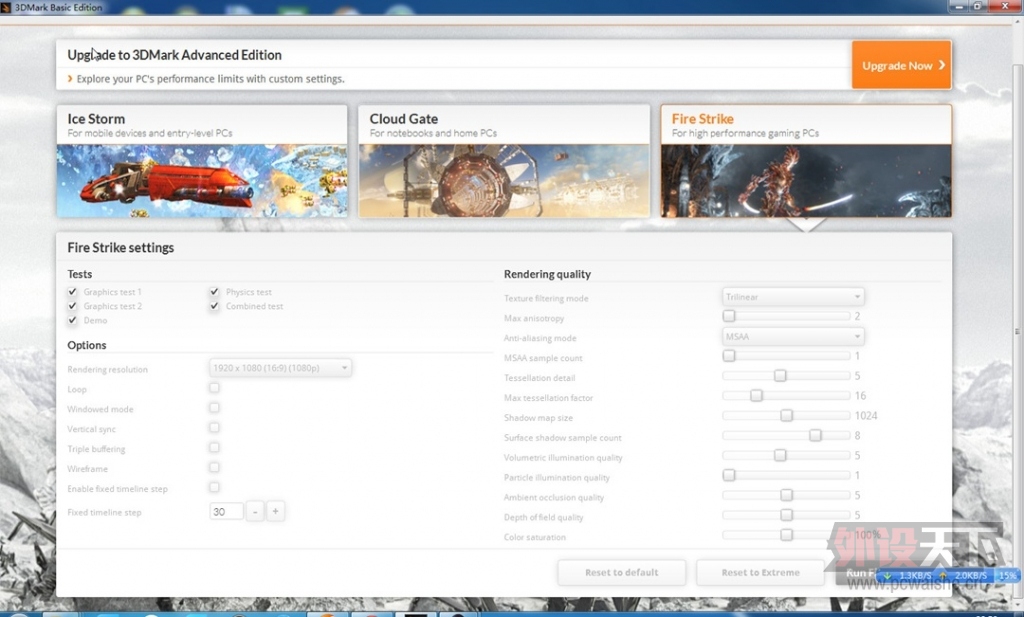The width and height of the screenshot is (1024, 617).
Task: Click the Max tessellation factor slider handle
Action: (756, 396)
